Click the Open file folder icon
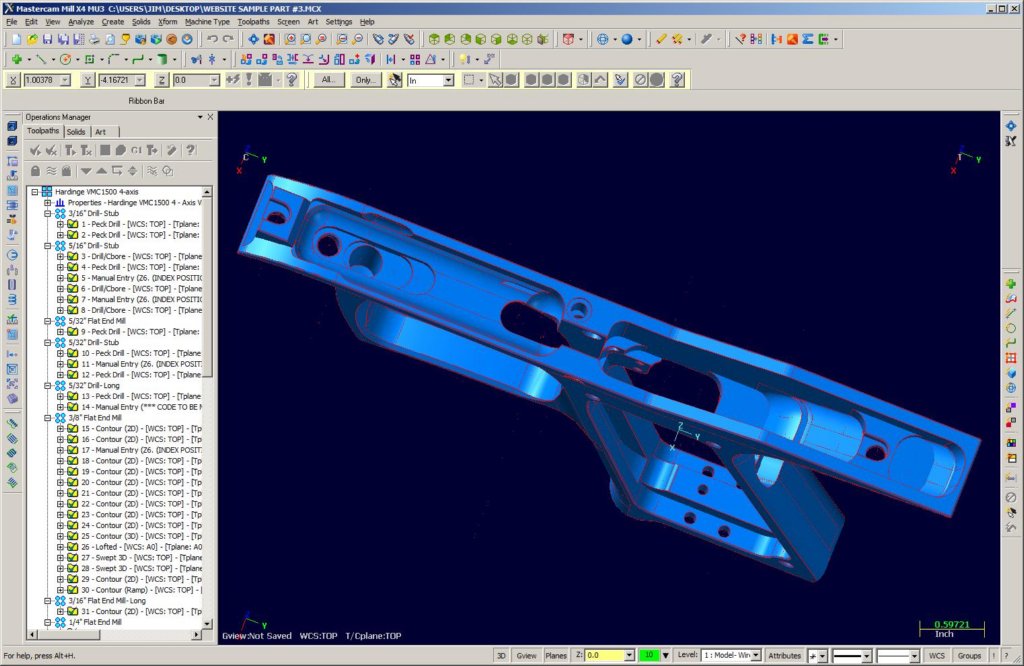The height and width of the screenshot is (666, 1024). tap(32, 39)
